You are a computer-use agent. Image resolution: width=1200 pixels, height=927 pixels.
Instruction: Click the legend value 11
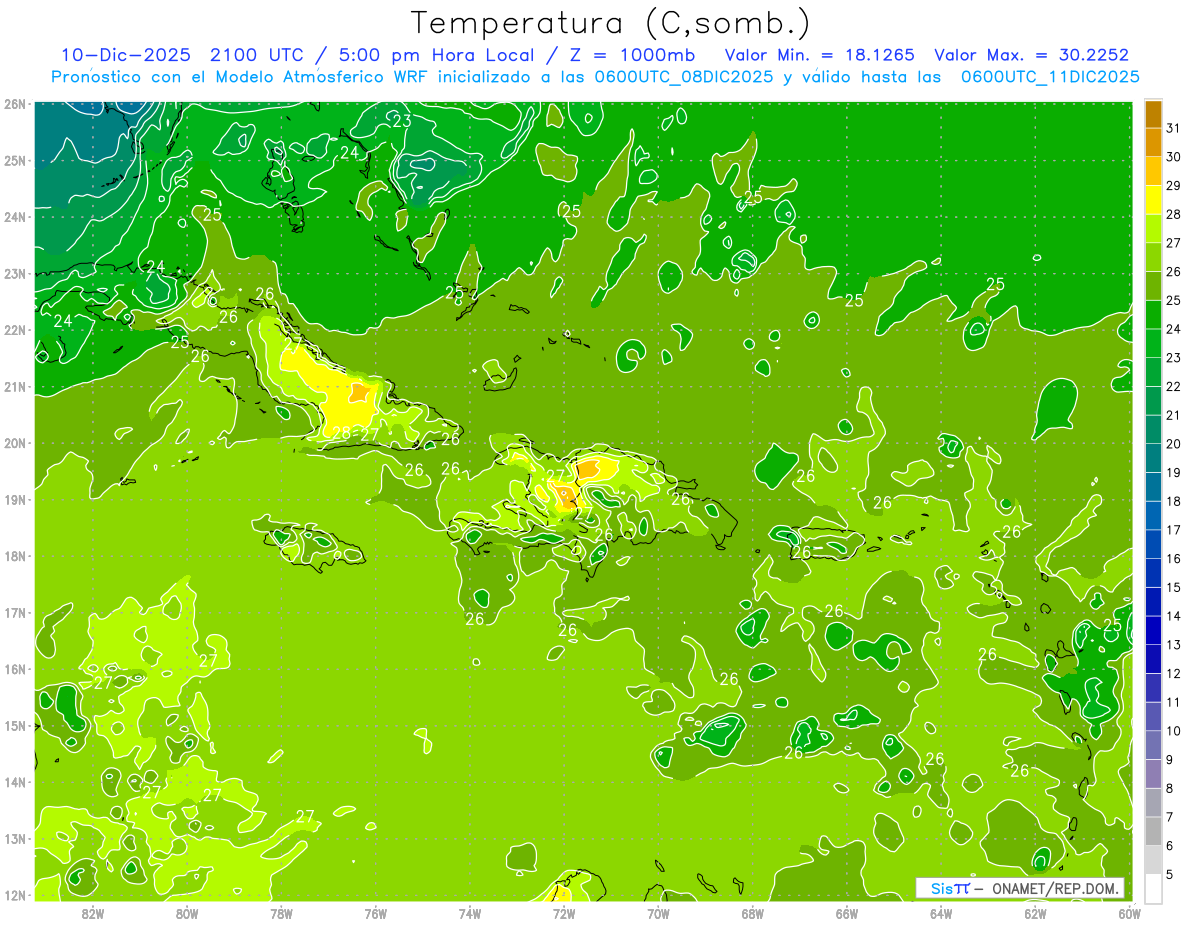1174,702
